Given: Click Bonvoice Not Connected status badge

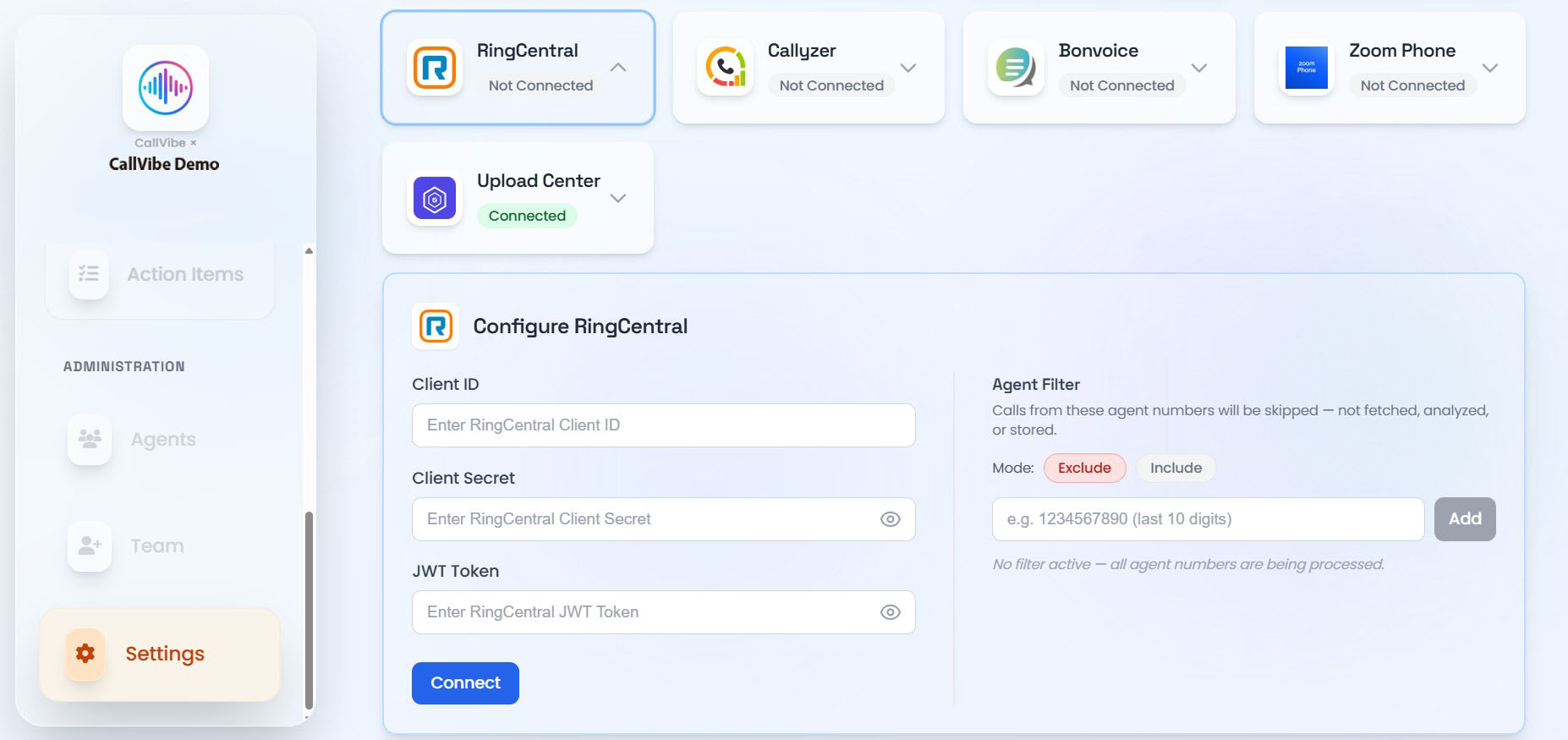Looking at the screenshot, I should click(1121, 85).
